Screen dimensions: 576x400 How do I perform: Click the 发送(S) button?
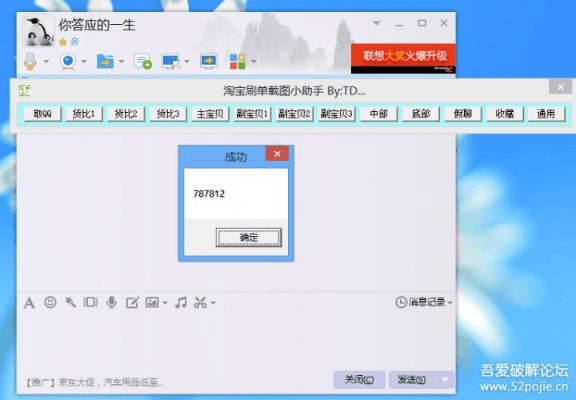(x=412, y=379)
